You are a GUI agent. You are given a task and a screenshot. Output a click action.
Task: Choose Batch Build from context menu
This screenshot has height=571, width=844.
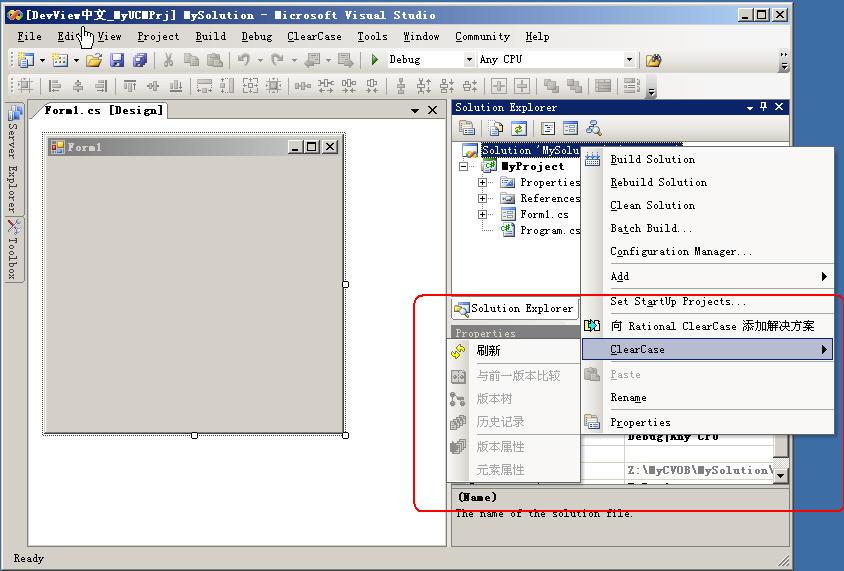pyautogui.click(x=708, y=229)
